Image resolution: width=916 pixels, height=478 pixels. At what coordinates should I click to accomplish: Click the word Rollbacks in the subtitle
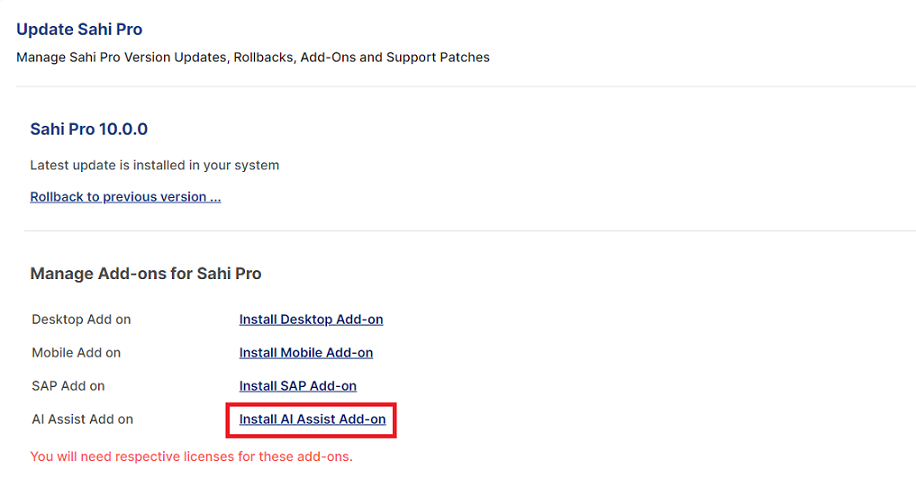264,58
